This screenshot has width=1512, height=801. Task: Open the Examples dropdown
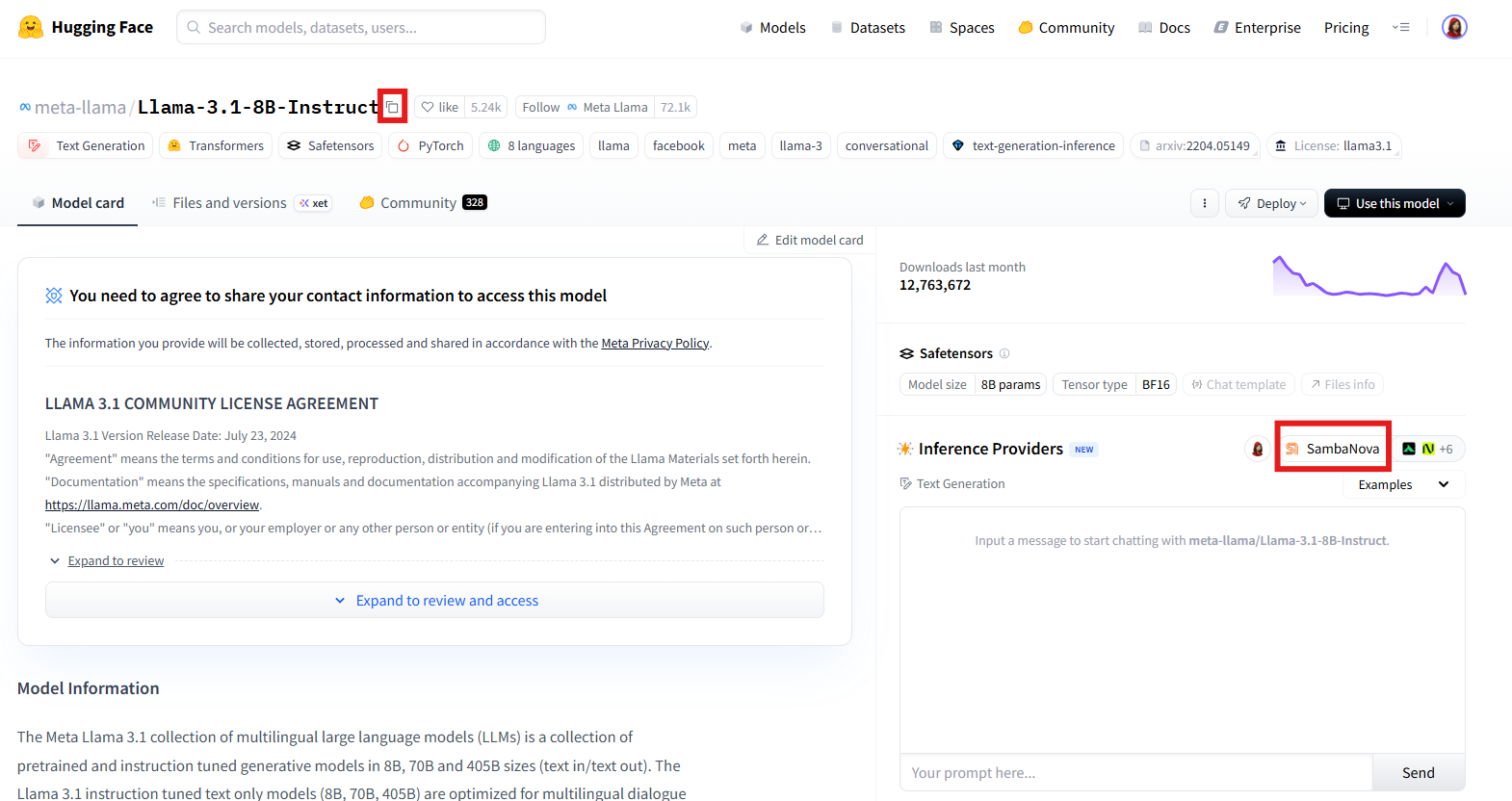click(1403, 484)
